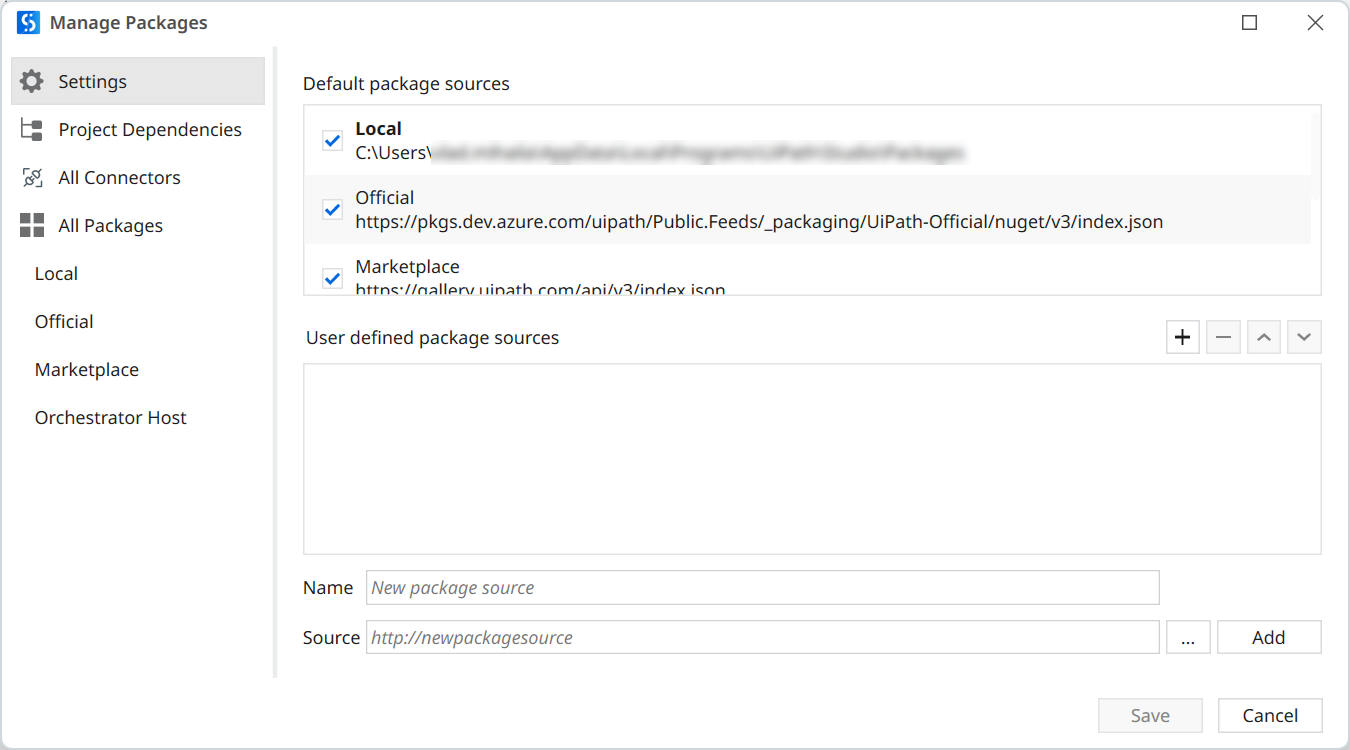Select Local from the sidebar list
This screenshot has height=750, width=1350.
pos(55,273)
